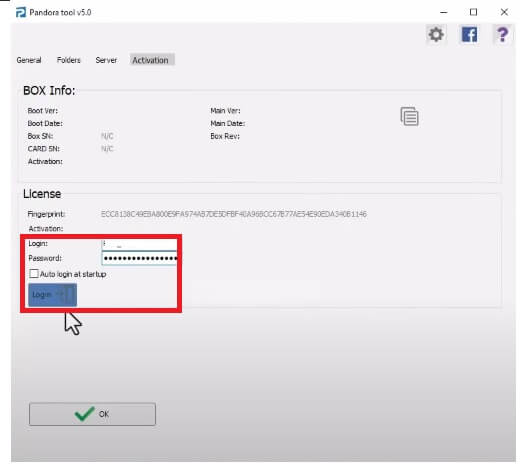Copy BOX info with the clipboard icon
Viewport: 527px width, 466px height.
(409, 116)
